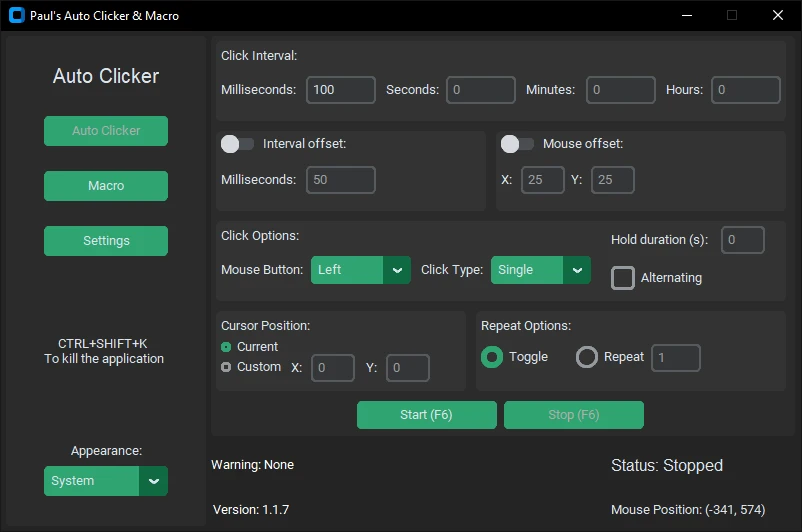Select the Current cursor position option
The image size is (802, 532).
(x=226, y=347)
